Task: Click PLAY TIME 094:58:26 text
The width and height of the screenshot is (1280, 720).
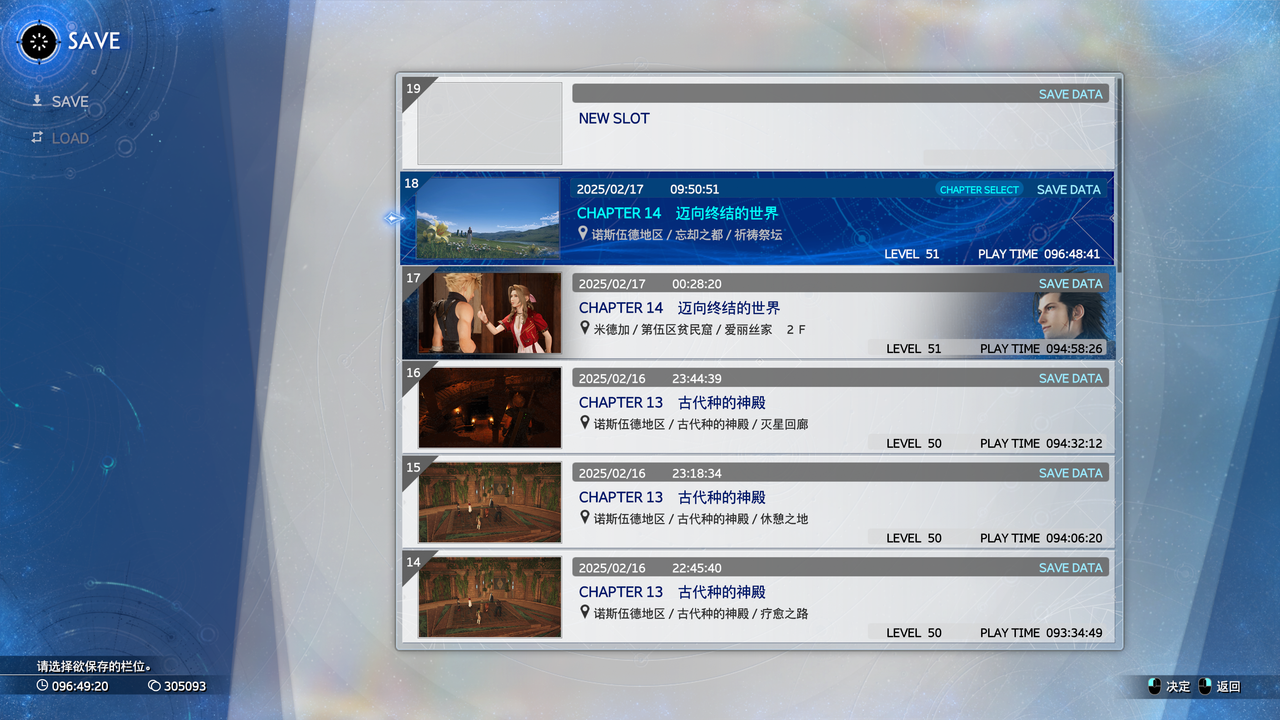Action: (x=1041, y=349)
